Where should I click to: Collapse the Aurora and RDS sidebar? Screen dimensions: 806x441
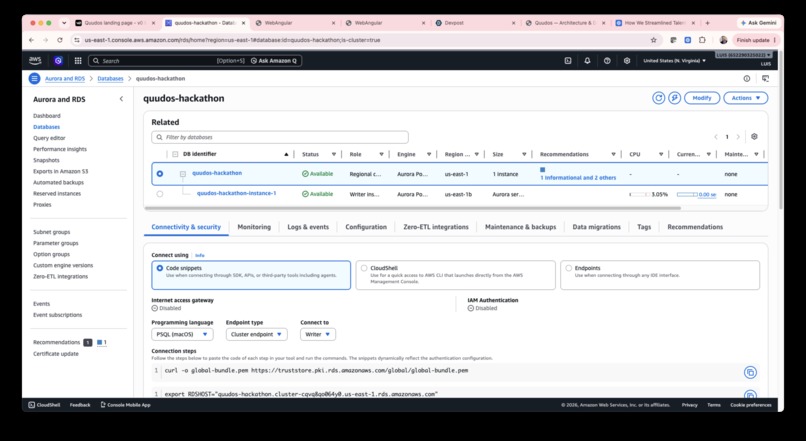point(121,99)
